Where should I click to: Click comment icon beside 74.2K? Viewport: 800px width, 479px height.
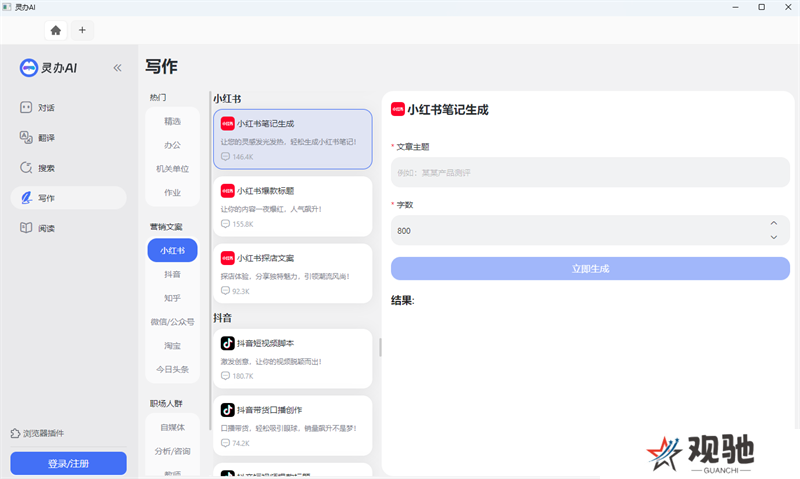coord(226,443)
